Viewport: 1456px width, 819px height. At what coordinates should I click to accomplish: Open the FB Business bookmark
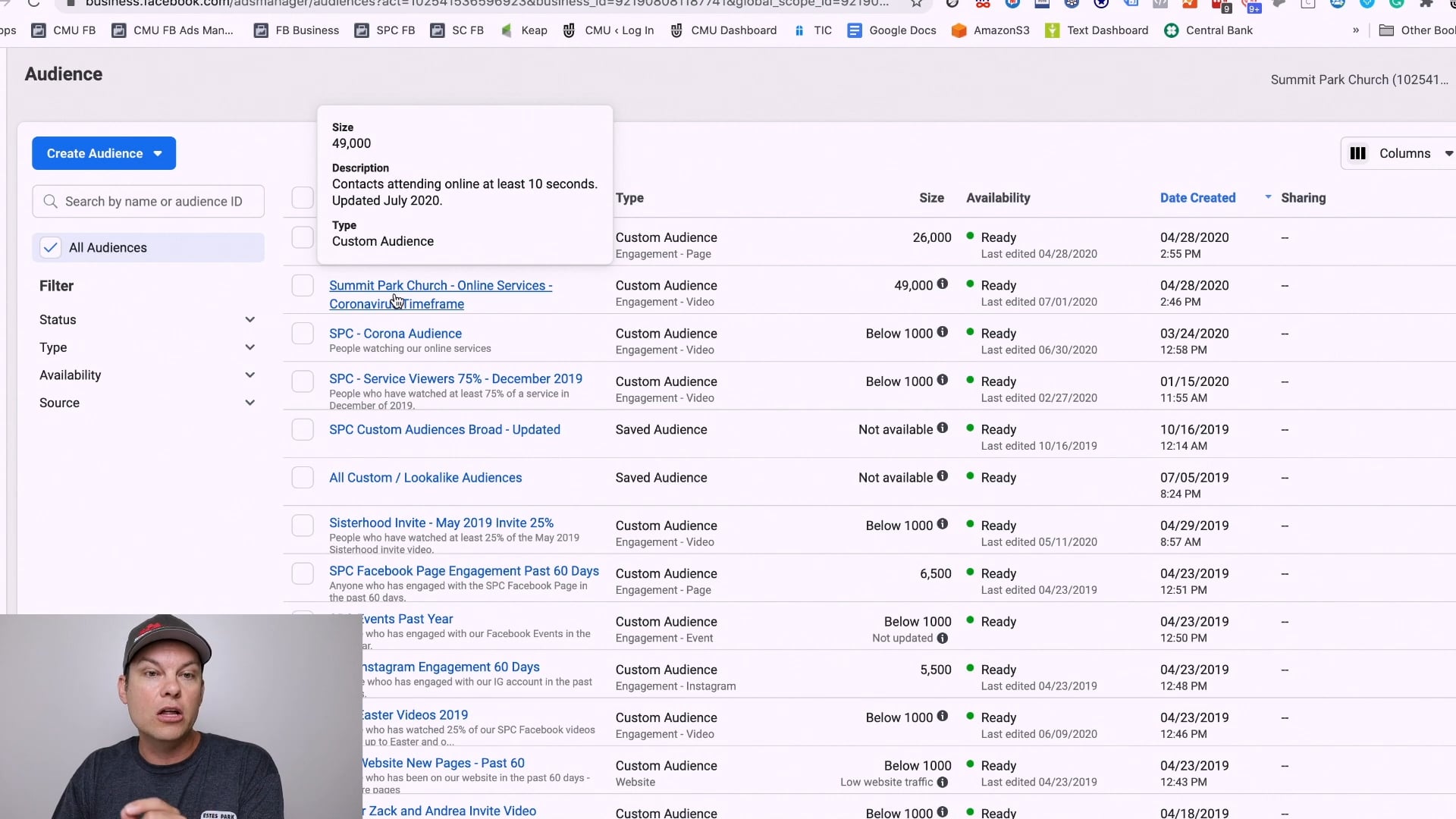[x=297, y=30]
